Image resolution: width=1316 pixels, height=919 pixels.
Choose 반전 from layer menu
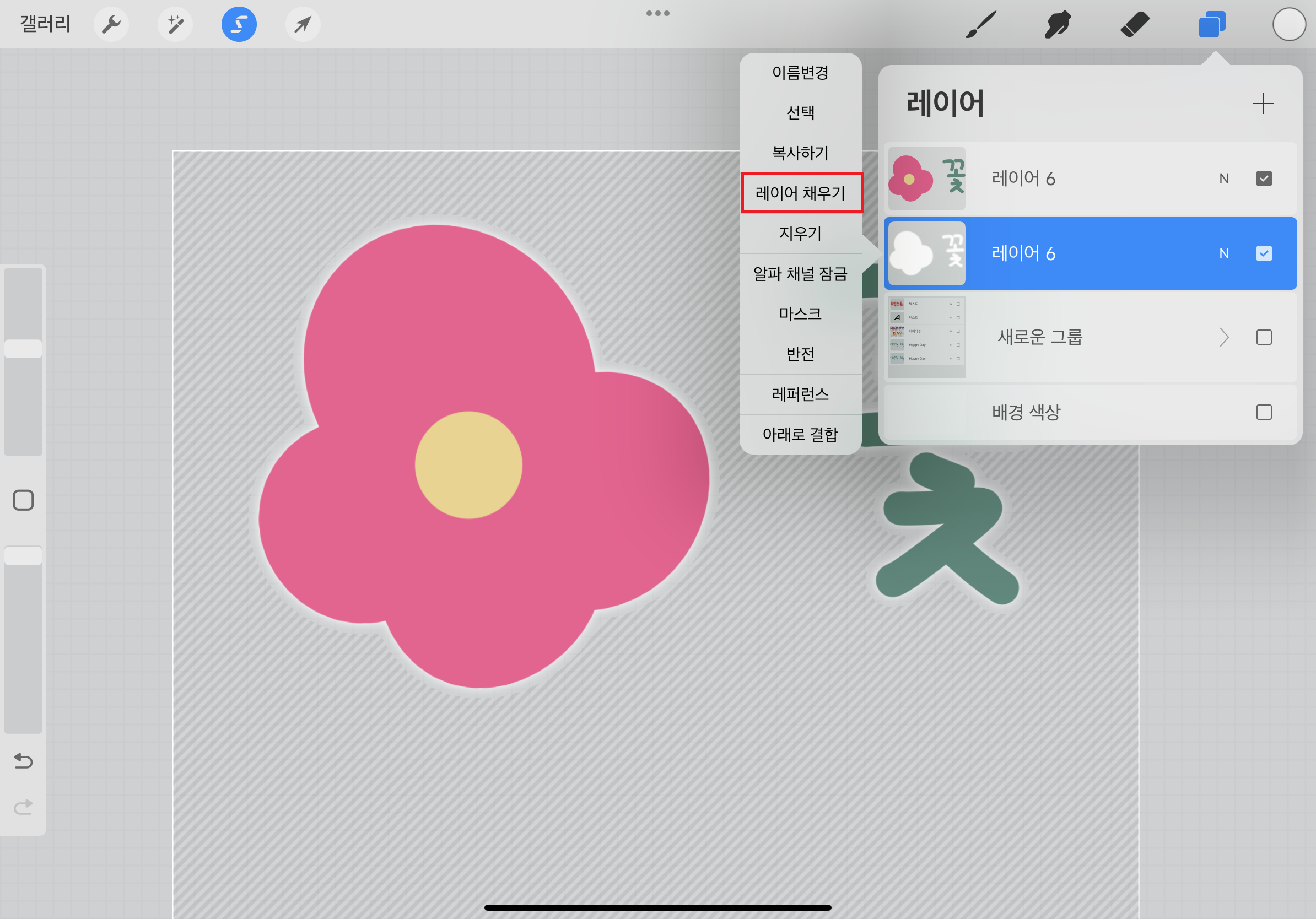coord(800,354)
